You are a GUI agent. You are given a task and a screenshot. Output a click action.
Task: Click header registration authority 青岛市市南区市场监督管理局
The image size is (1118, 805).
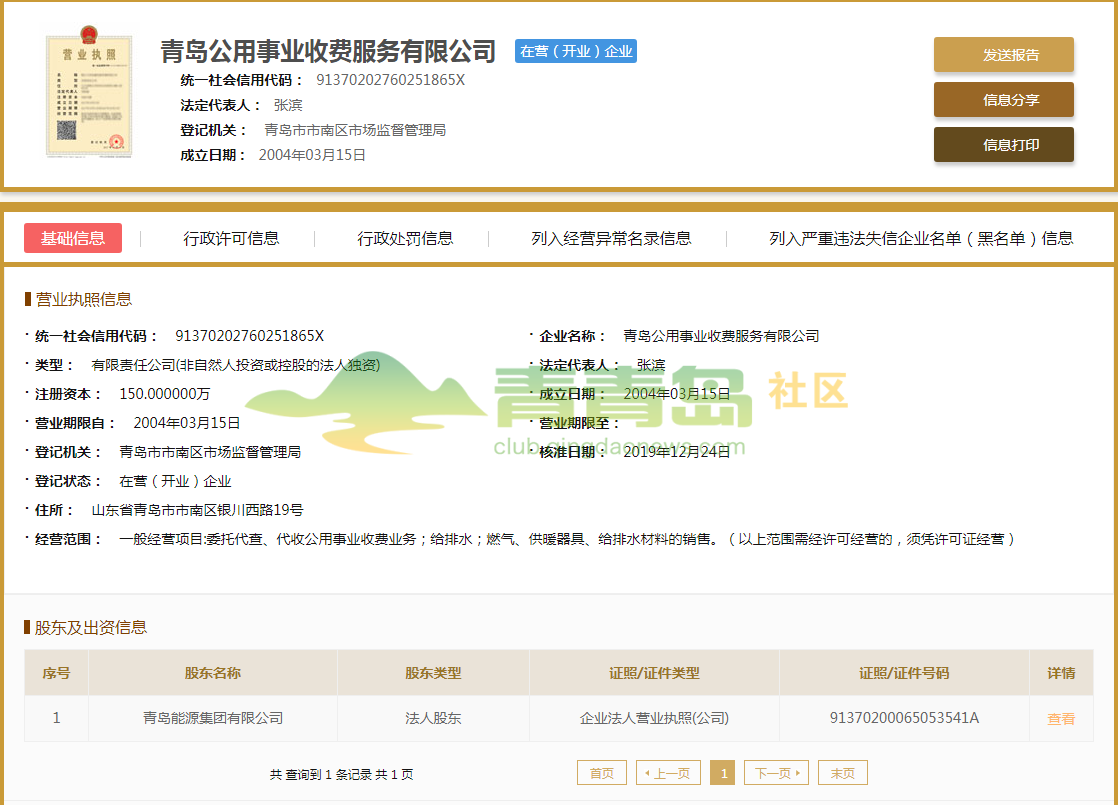coord(355,130)
